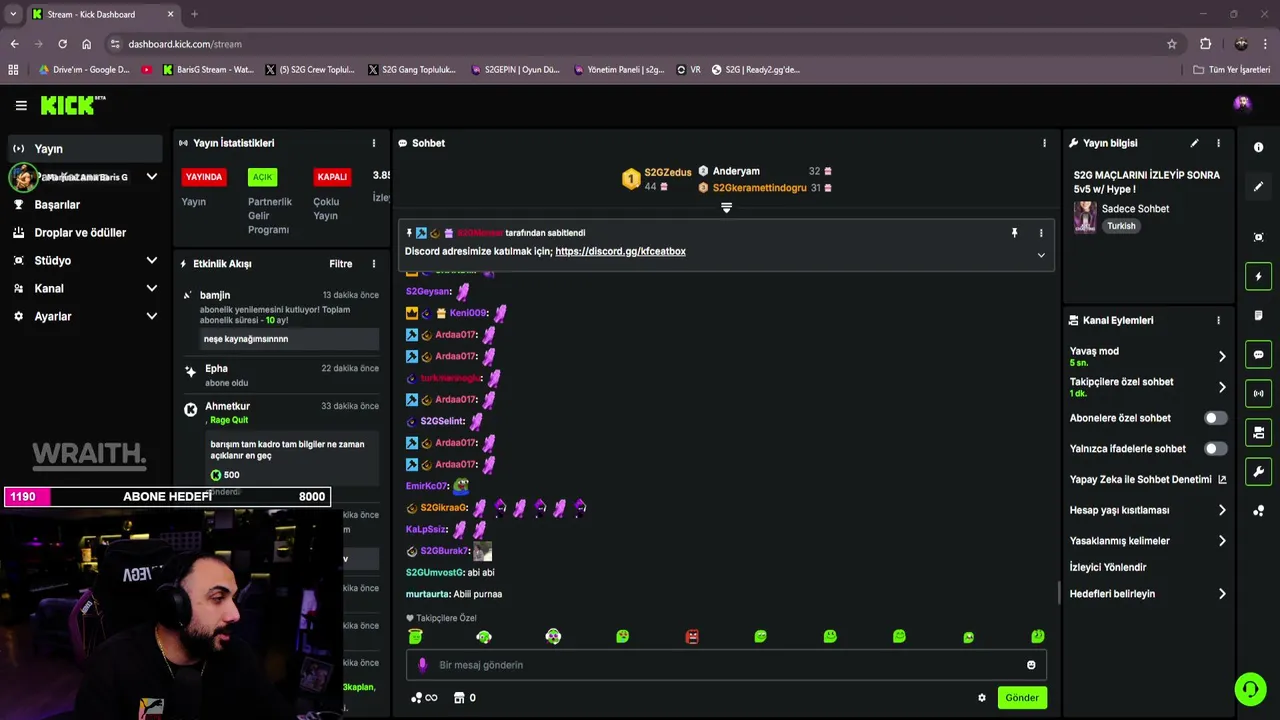Expand the pinned message chevron
This screenshot has height=720, width=1280.
(x=1041, y=255)
